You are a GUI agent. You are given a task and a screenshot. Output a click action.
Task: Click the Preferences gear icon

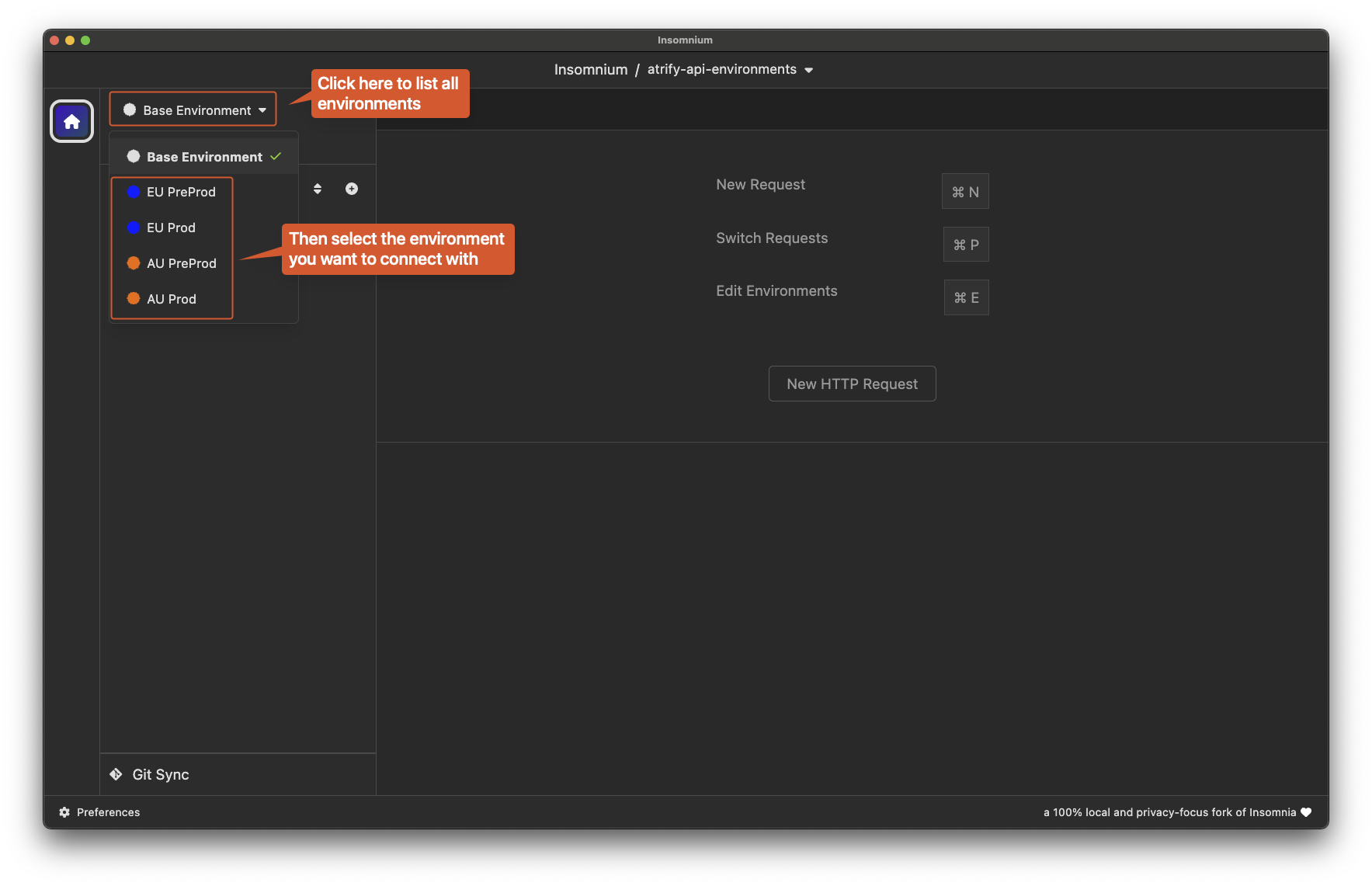64,812
